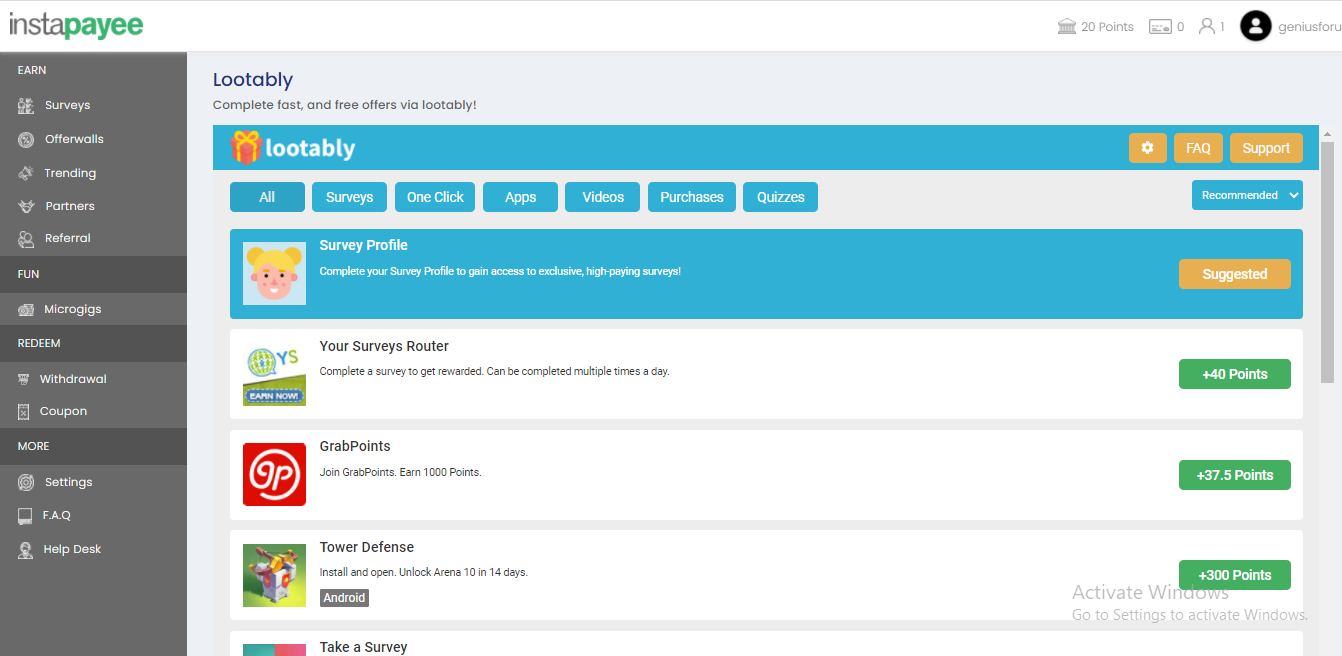
Task: Click the +37.5 Points button
Action: point(1235,475)
